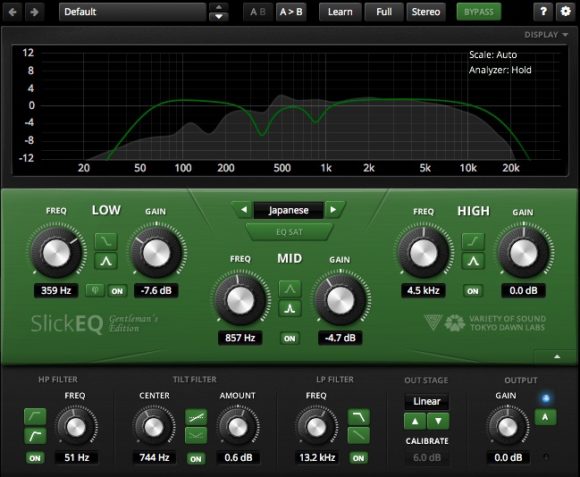Screen dimensions: 580x477
Task: Click the tilt filter center knob
Action: [154, 427]
